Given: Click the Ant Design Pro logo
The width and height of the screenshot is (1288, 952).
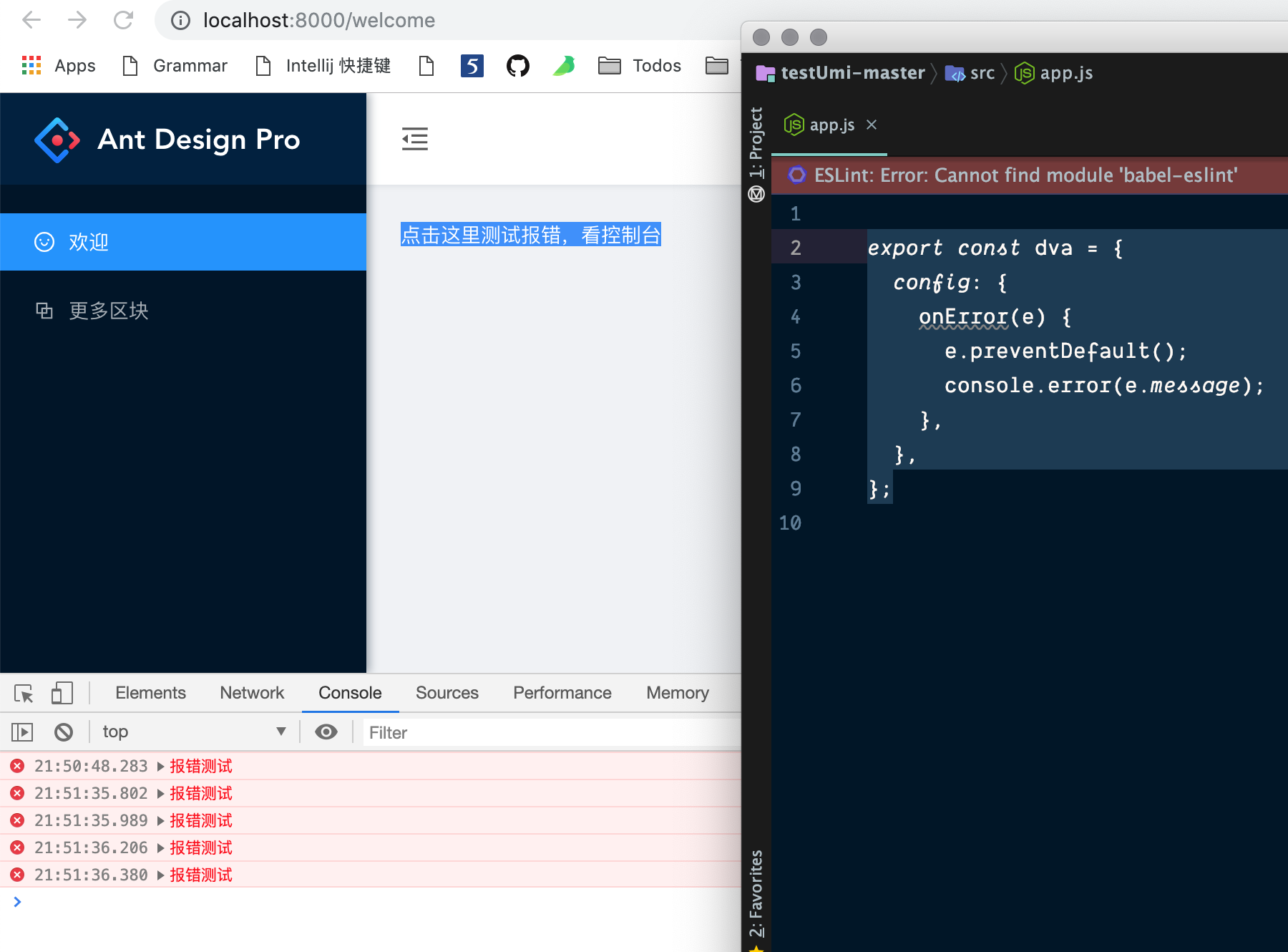Looking at the screenshot, I should click(57, 140).
